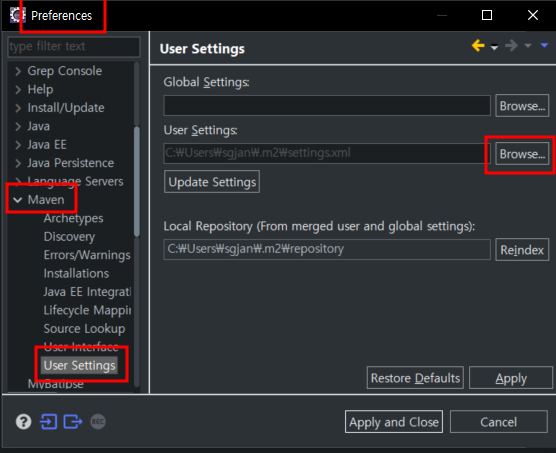Click Browse next to User Settings
Screen dimensions: 556x453
tap(522, 154)
